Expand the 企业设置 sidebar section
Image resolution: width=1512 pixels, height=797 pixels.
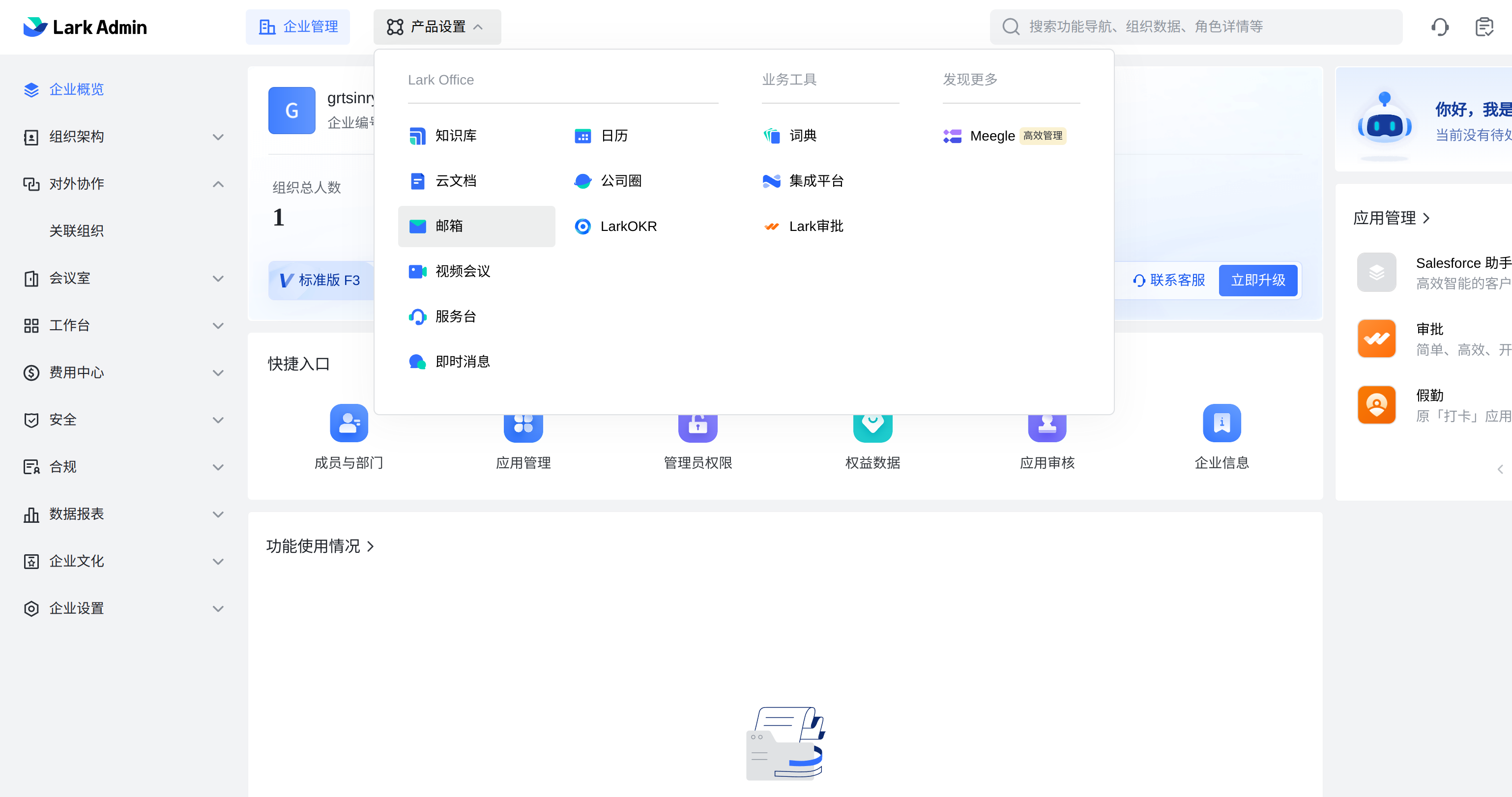coord(218,609)
